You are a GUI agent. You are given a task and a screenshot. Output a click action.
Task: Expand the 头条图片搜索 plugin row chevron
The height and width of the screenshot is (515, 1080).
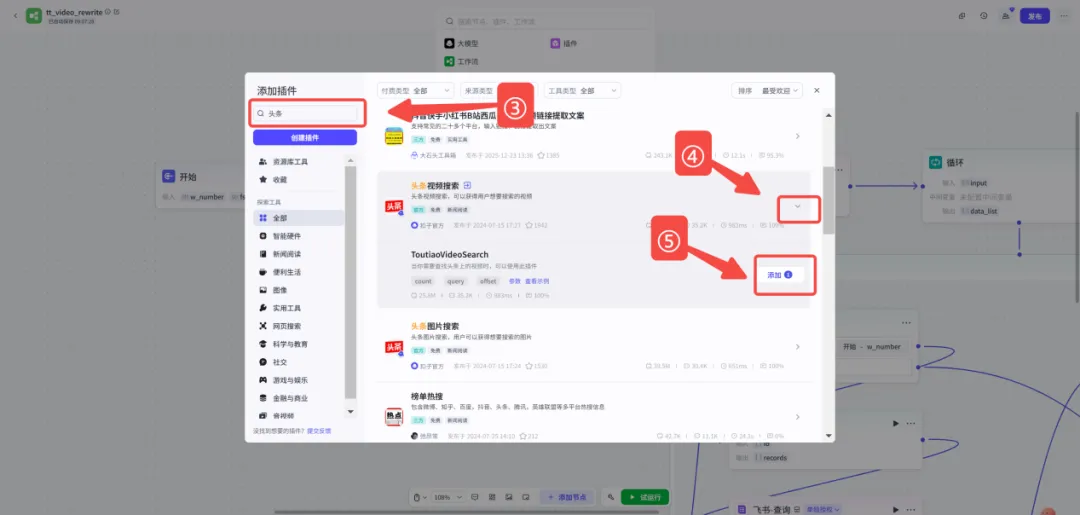[798, 347]
